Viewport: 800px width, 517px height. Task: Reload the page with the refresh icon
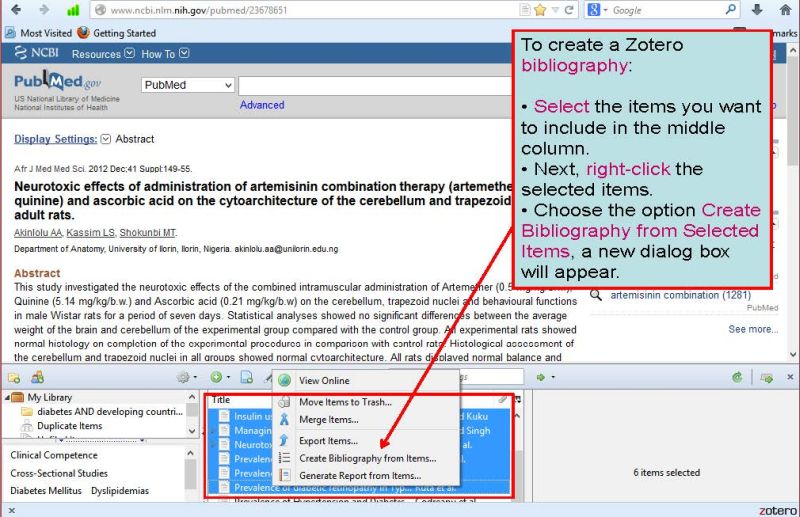click(569, 10)
